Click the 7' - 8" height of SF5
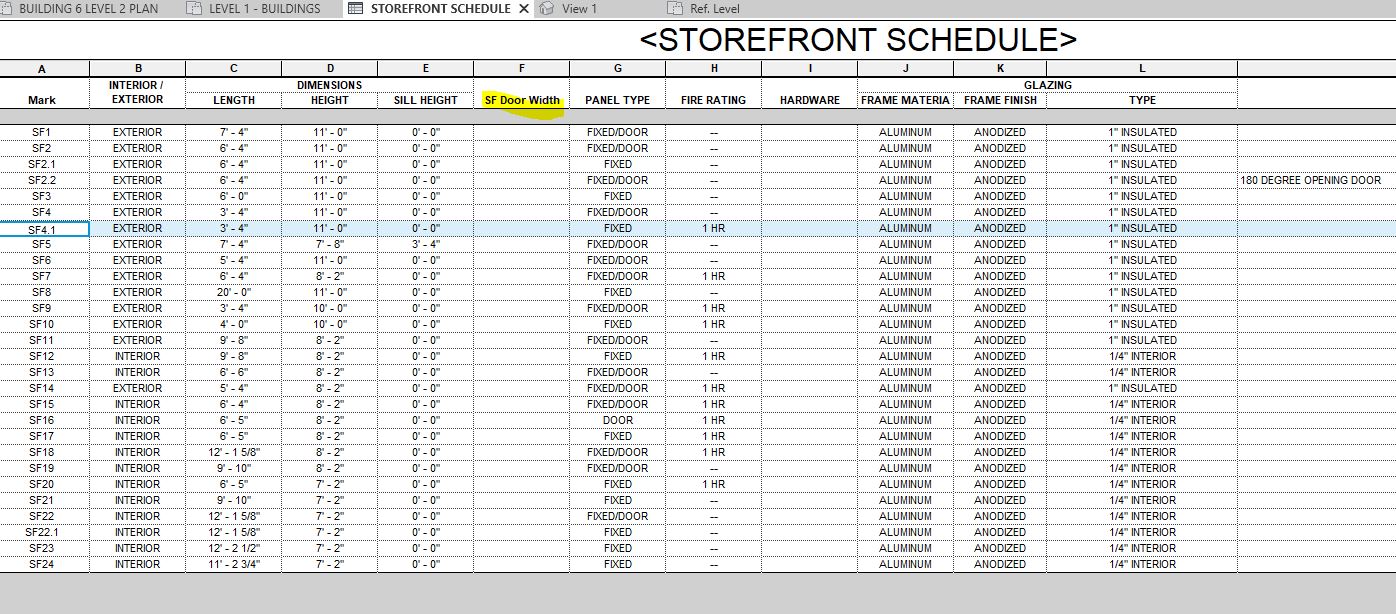The image size is (1396, 614). (329, 244)
